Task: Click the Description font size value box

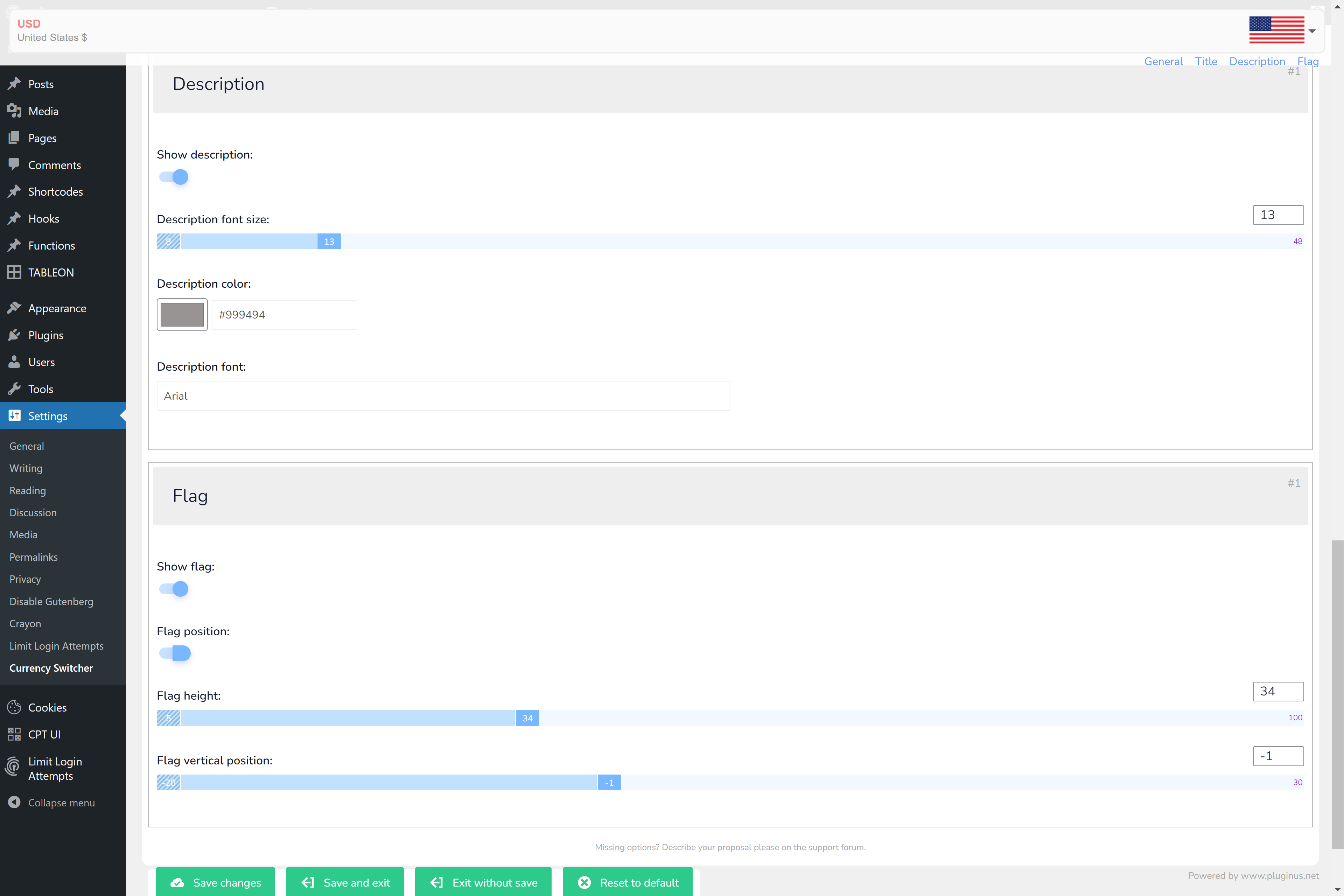Action: coord(1278,215)
